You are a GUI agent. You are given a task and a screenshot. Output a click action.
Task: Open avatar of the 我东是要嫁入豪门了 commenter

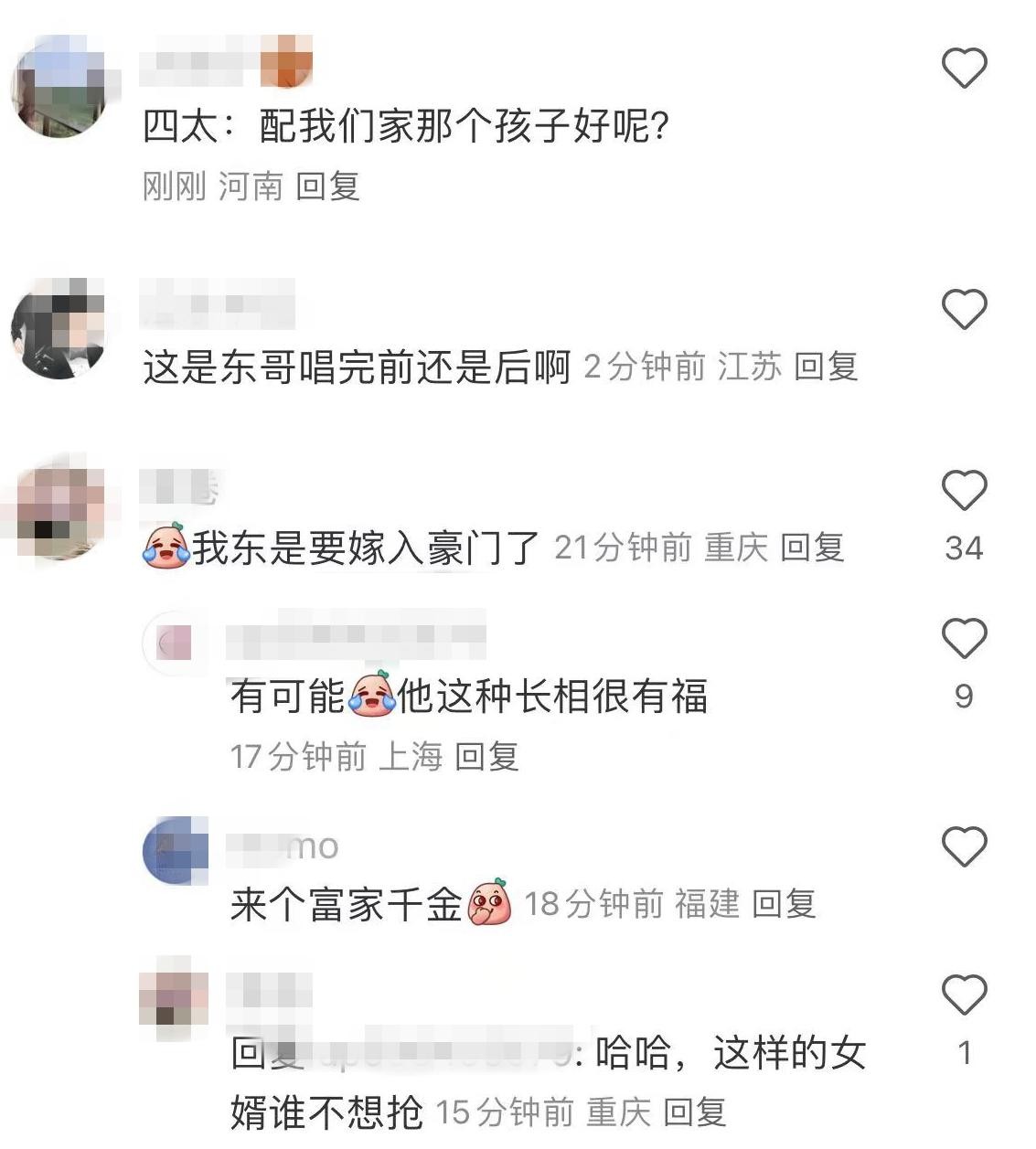[x=59, y=510]
